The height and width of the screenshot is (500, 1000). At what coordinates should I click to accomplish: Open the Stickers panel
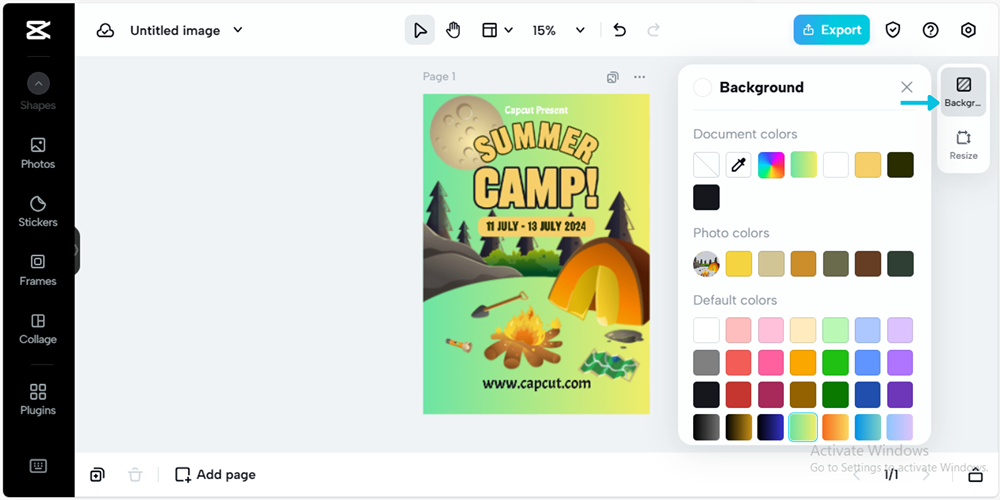(38, 212)
